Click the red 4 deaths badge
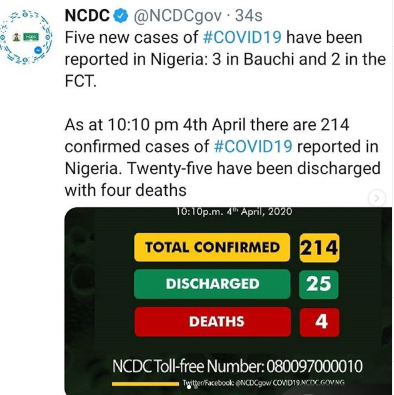This screenshot has height=395, width=394. [x=319, y=322]
